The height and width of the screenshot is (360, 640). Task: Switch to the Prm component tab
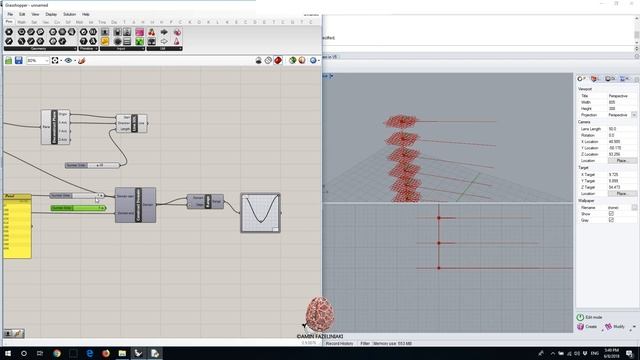pos(9,22)
